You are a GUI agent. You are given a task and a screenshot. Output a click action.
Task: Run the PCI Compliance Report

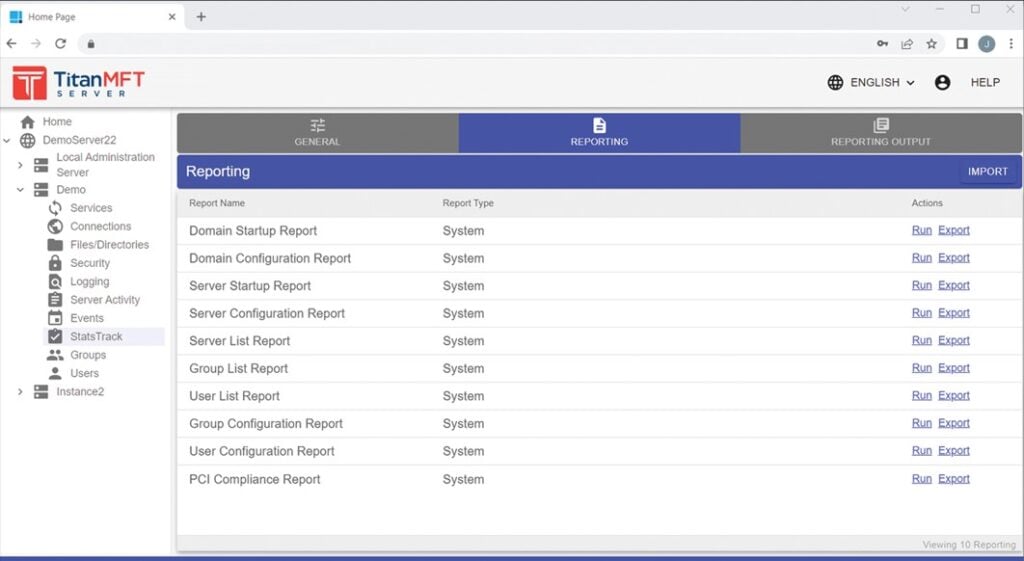[x=921, y=479]
